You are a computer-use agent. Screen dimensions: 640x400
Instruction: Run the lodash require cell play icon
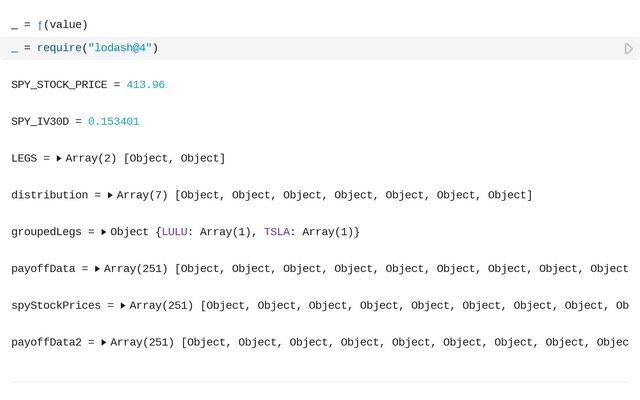pos(628,48)
